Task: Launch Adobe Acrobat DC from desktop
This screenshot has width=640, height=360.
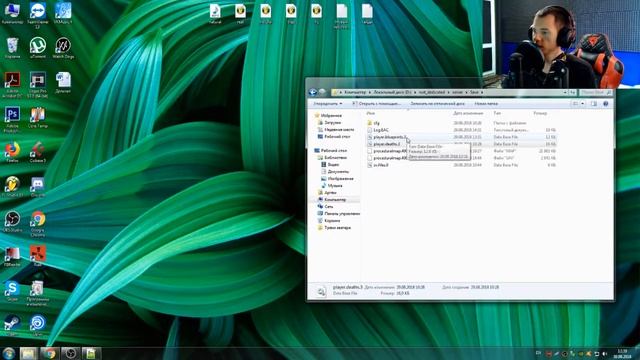Action: point(12,84)
